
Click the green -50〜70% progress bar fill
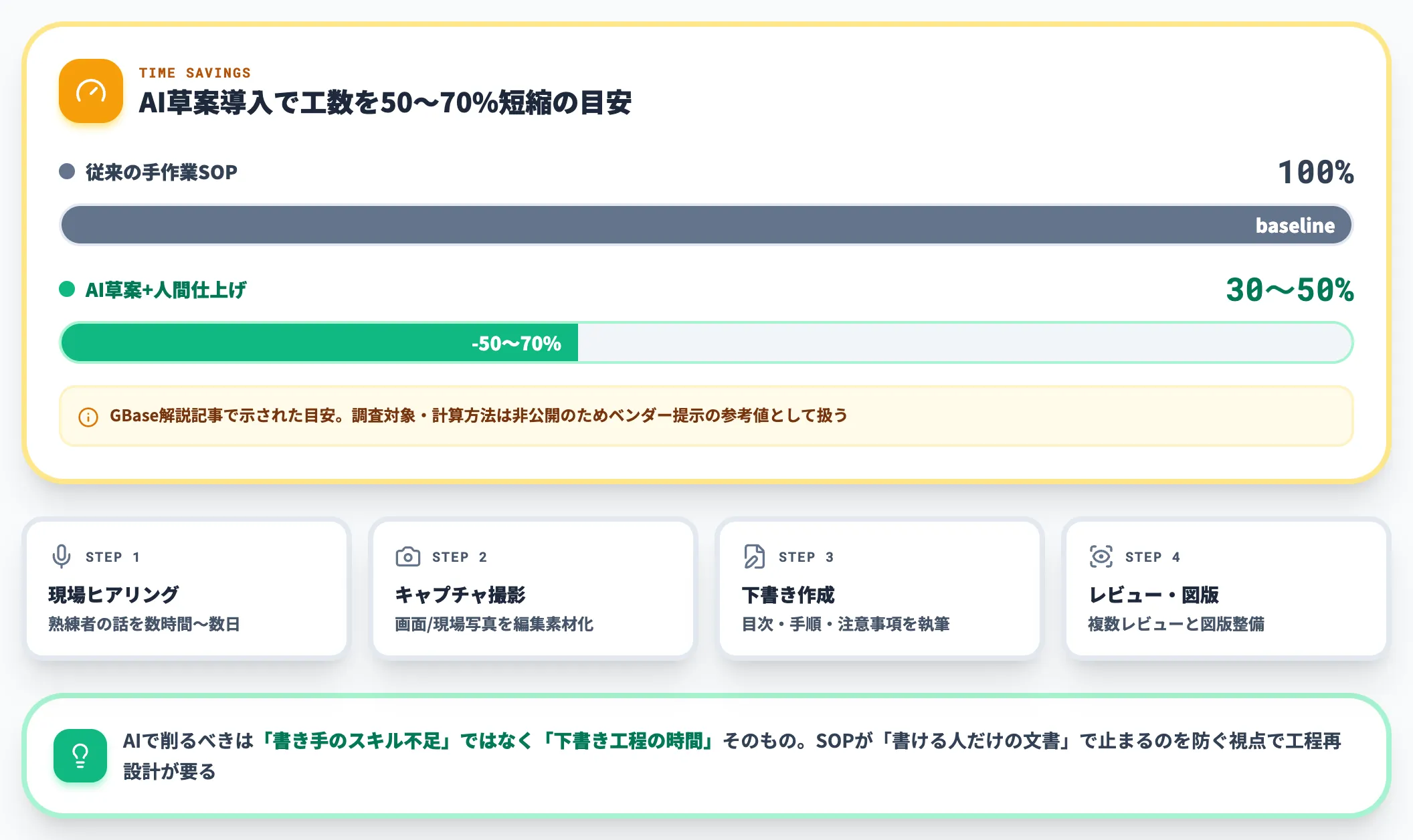(320, 342)
